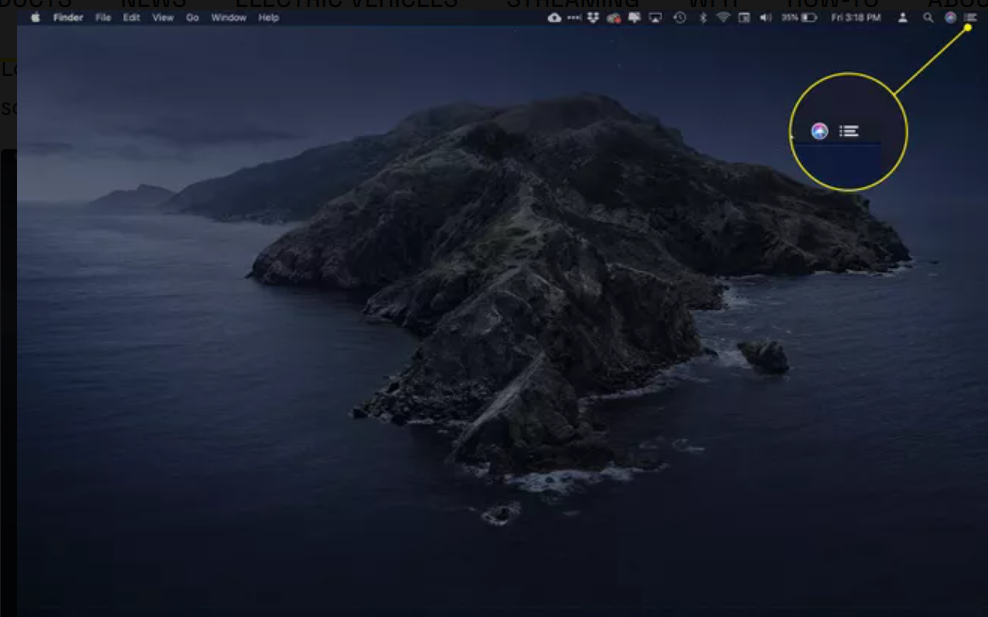Open the File menu
Viewport: 988px width, 617px height.
click(103, 18)
